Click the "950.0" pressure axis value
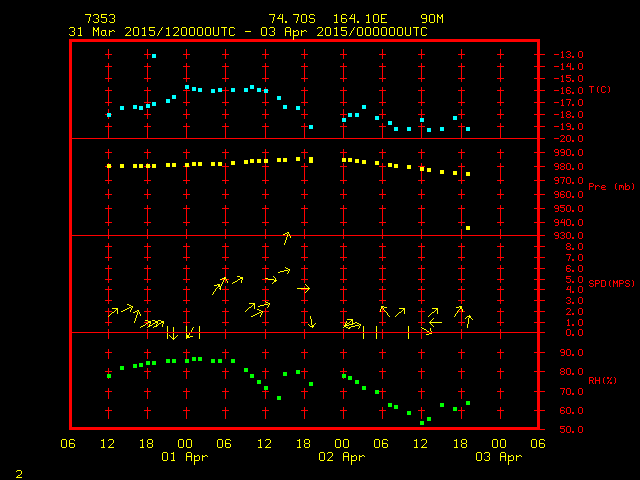Screen dimensions: 640x480 [x=568, y=209]
